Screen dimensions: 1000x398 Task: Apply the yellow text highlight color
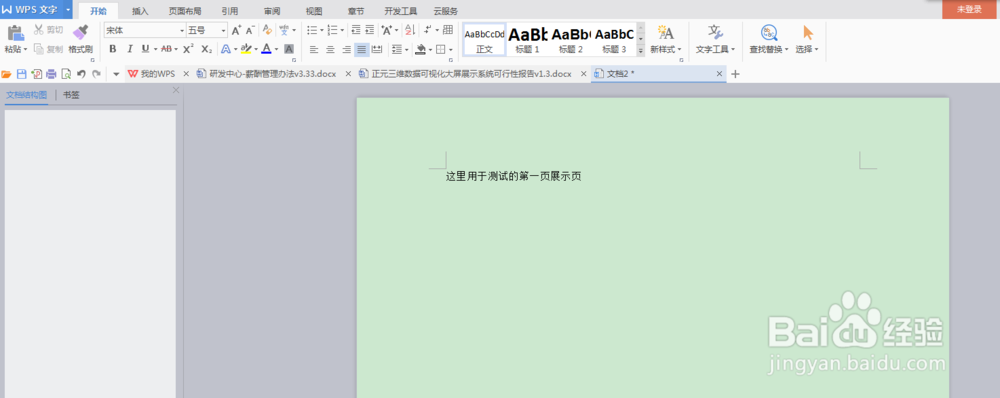246,49
